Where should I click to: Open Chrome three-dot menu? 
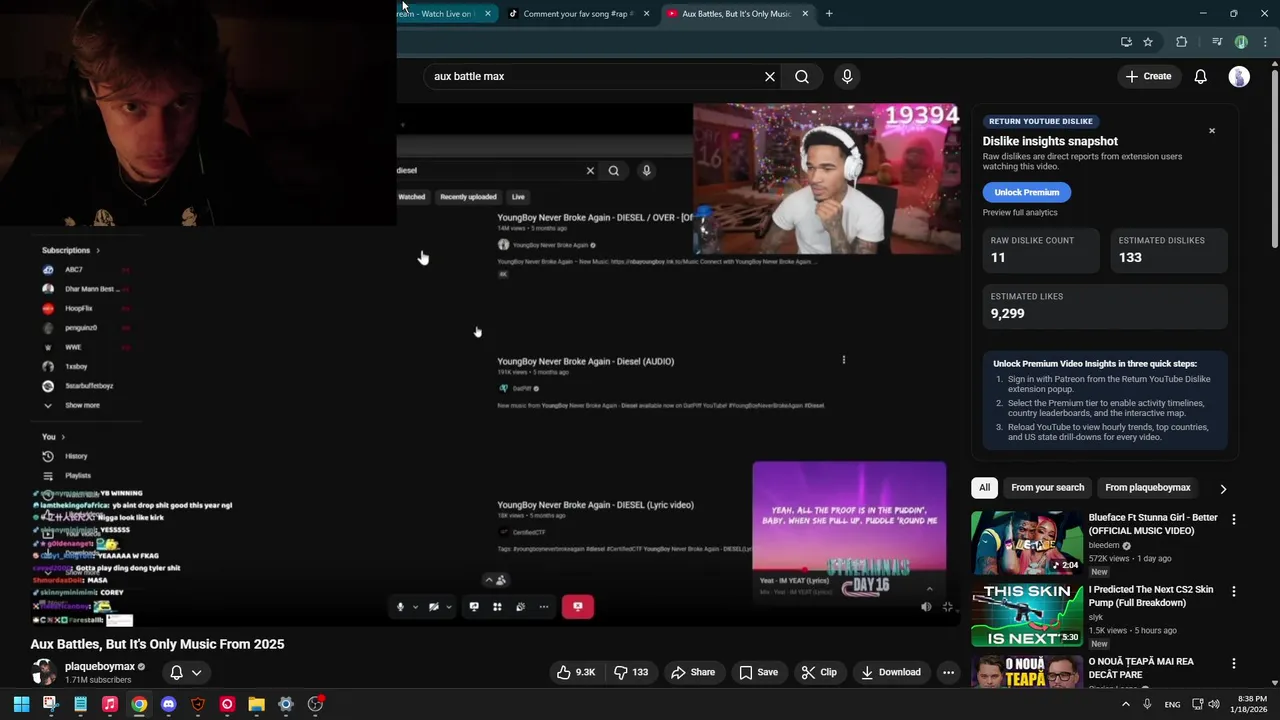click(1265, 42)
